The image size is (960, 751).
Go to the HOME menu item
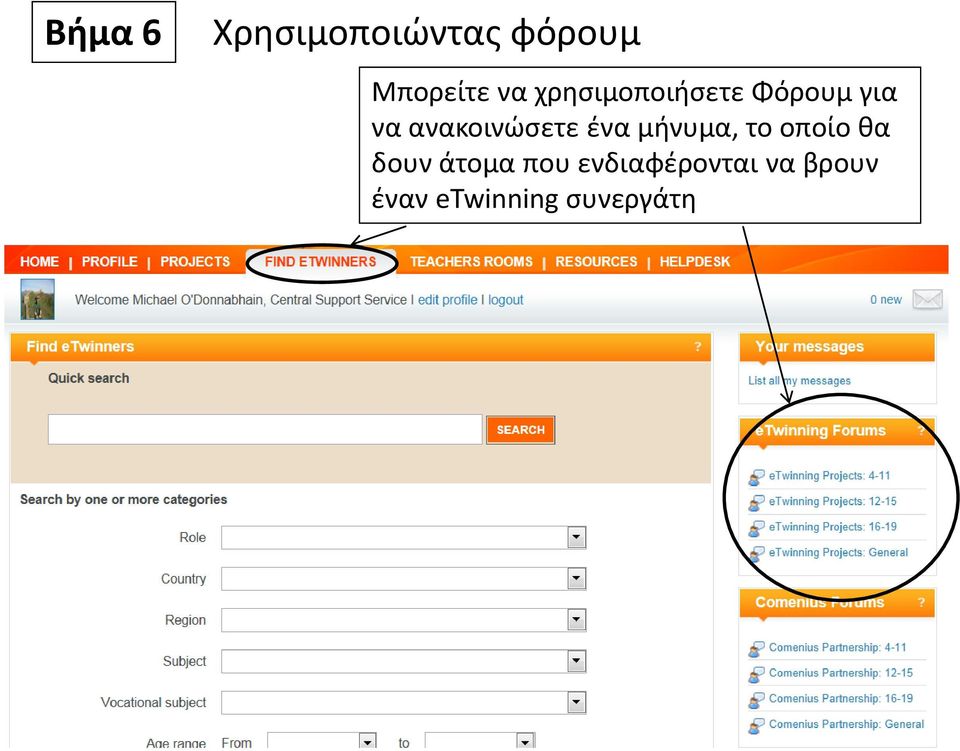click(x=39, y=262)
